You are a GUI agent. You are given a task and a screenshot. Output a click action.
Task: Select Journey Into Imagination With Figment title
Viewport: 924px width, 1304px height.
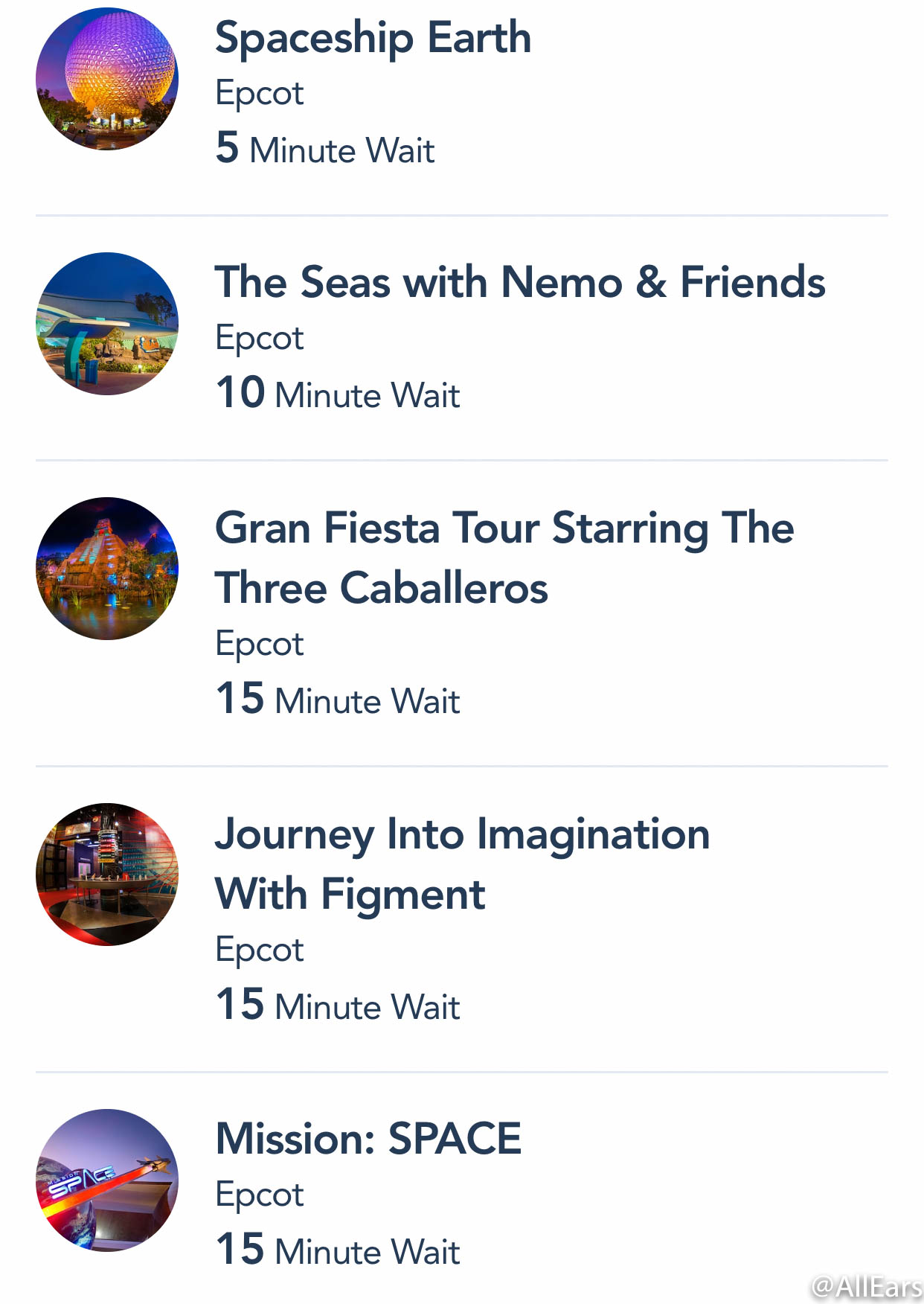pyautogui.click(x=462, y=864)
